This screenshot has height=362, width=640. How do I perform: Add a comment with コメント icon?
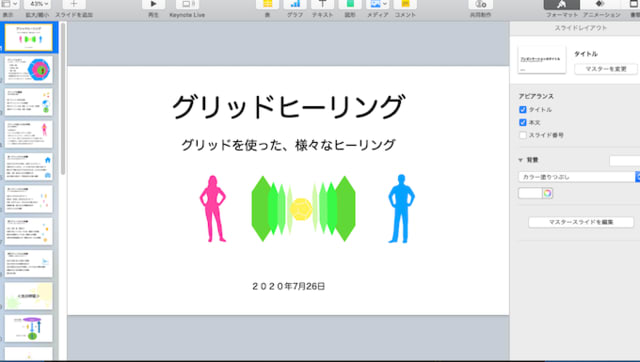(405, 4)
